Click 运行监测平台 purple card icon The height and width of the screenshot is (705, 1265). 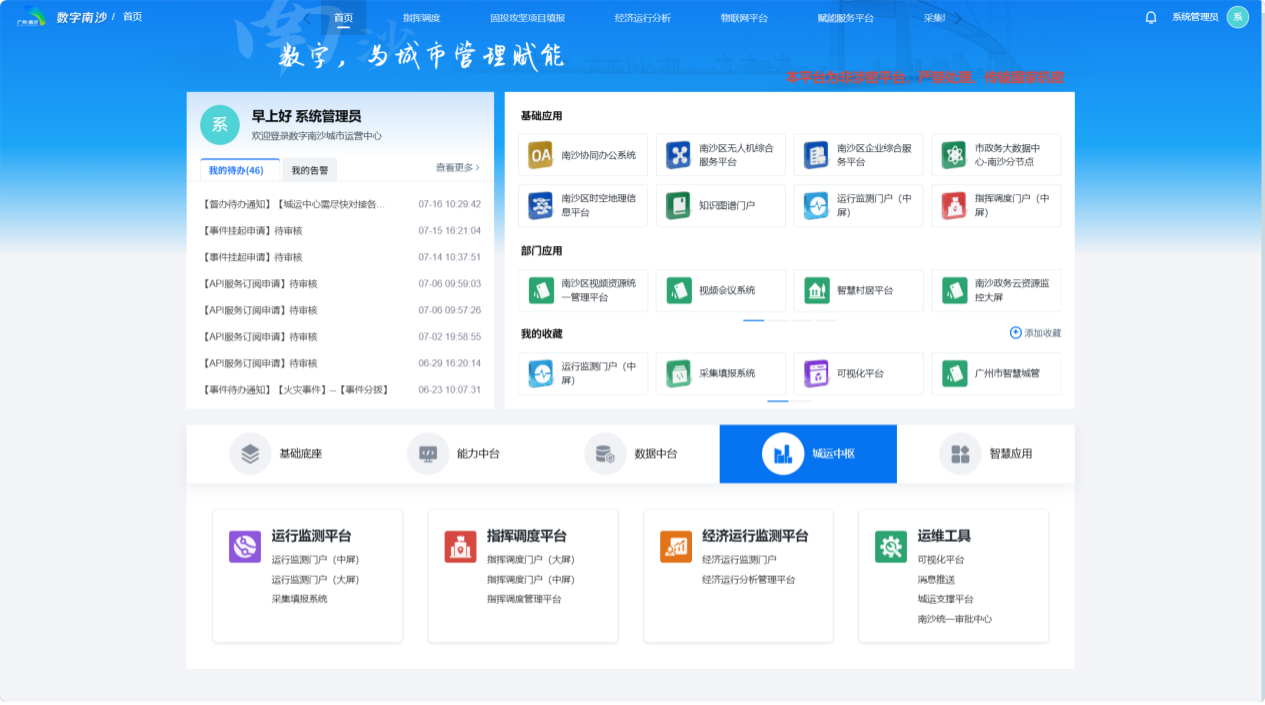[245, 546]
